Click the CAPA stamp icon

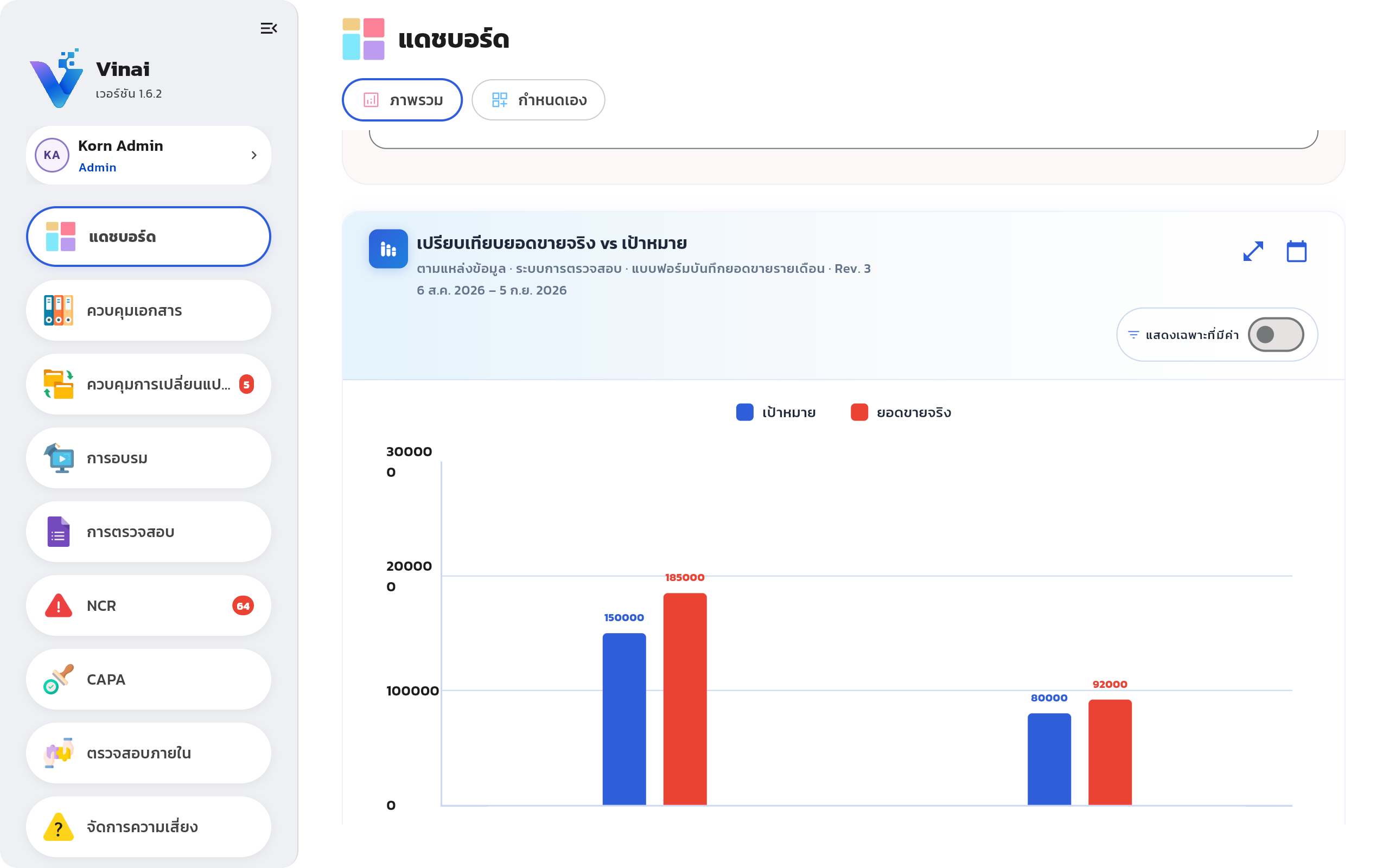59,679
